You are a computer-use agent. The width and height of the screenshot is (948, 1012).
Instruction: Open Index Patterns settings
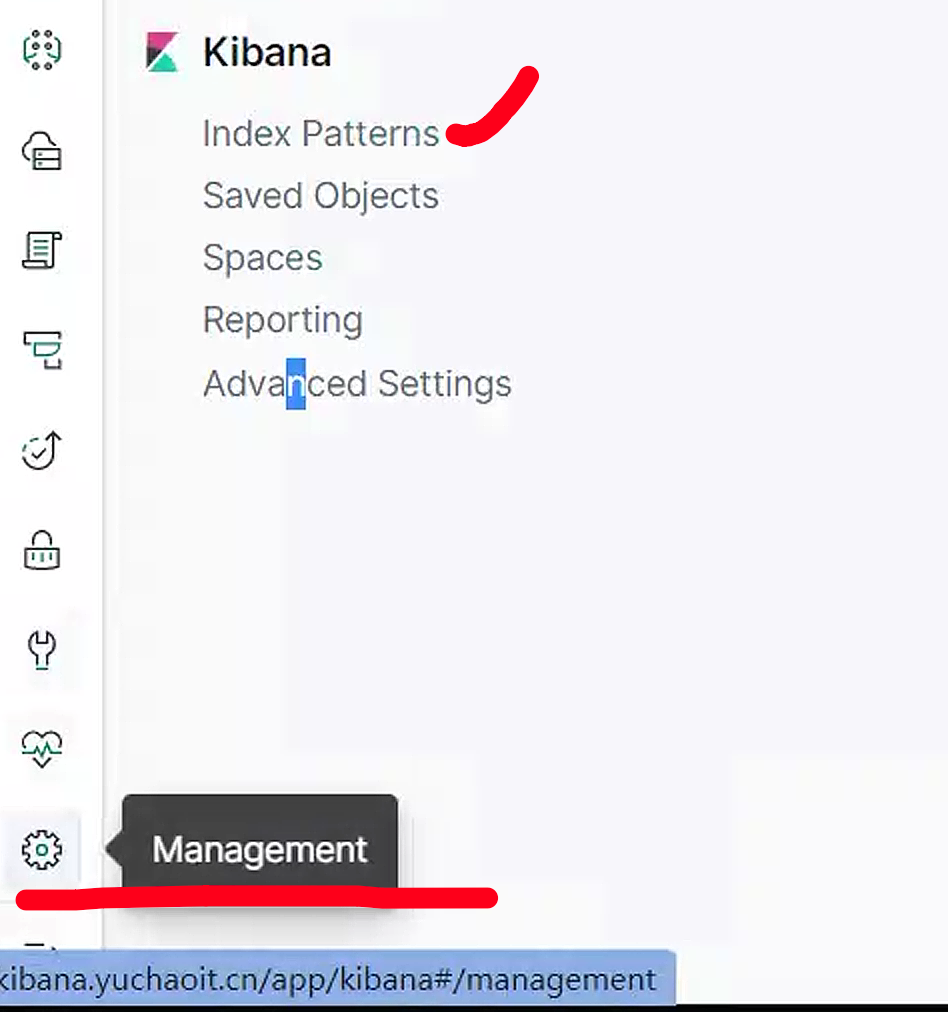tap(320, 134)
